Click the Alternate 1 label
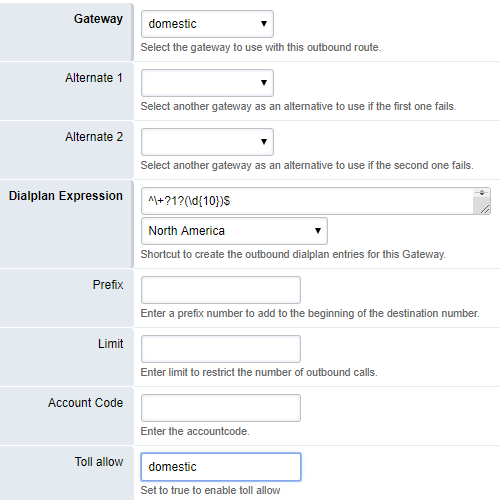Image resolution: width=500 pixels, height=500 pixels. [94, 78]
